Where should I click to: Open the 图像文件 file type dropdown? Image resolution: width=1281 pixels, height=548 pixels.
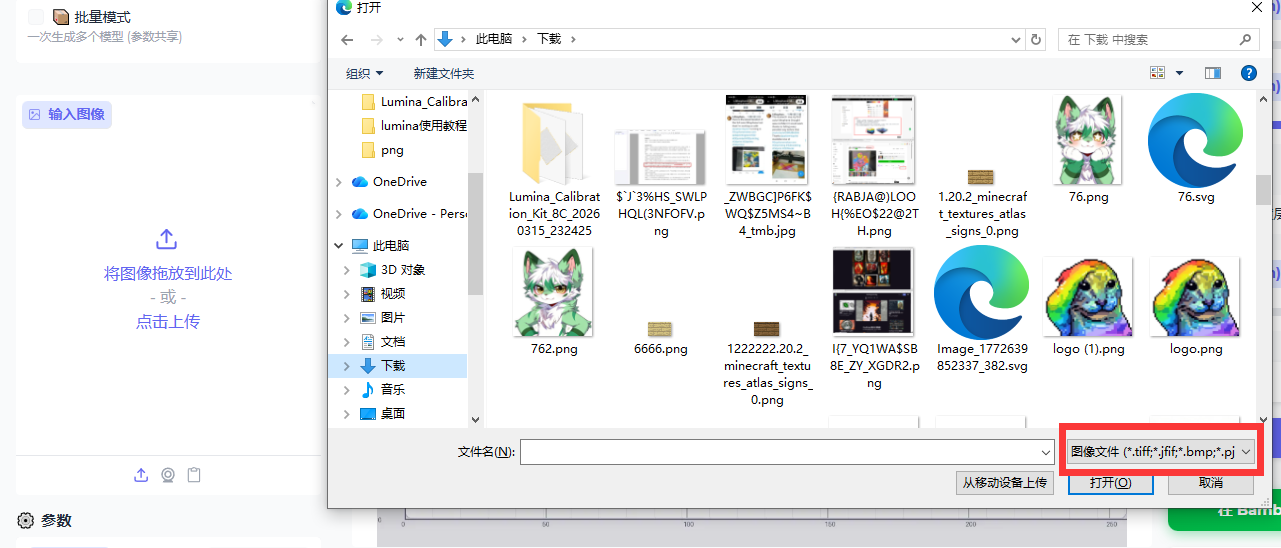click(1161, 452)
